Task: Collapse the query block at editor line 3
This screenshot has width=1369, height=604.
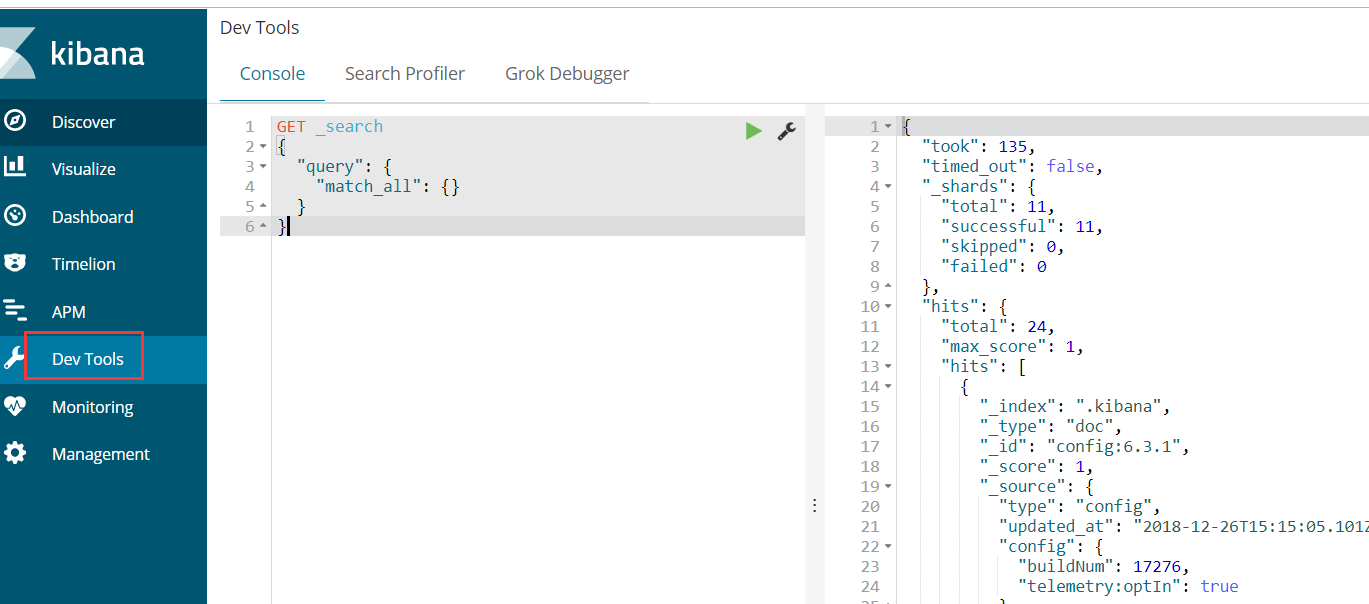Action: click(263, 167)
